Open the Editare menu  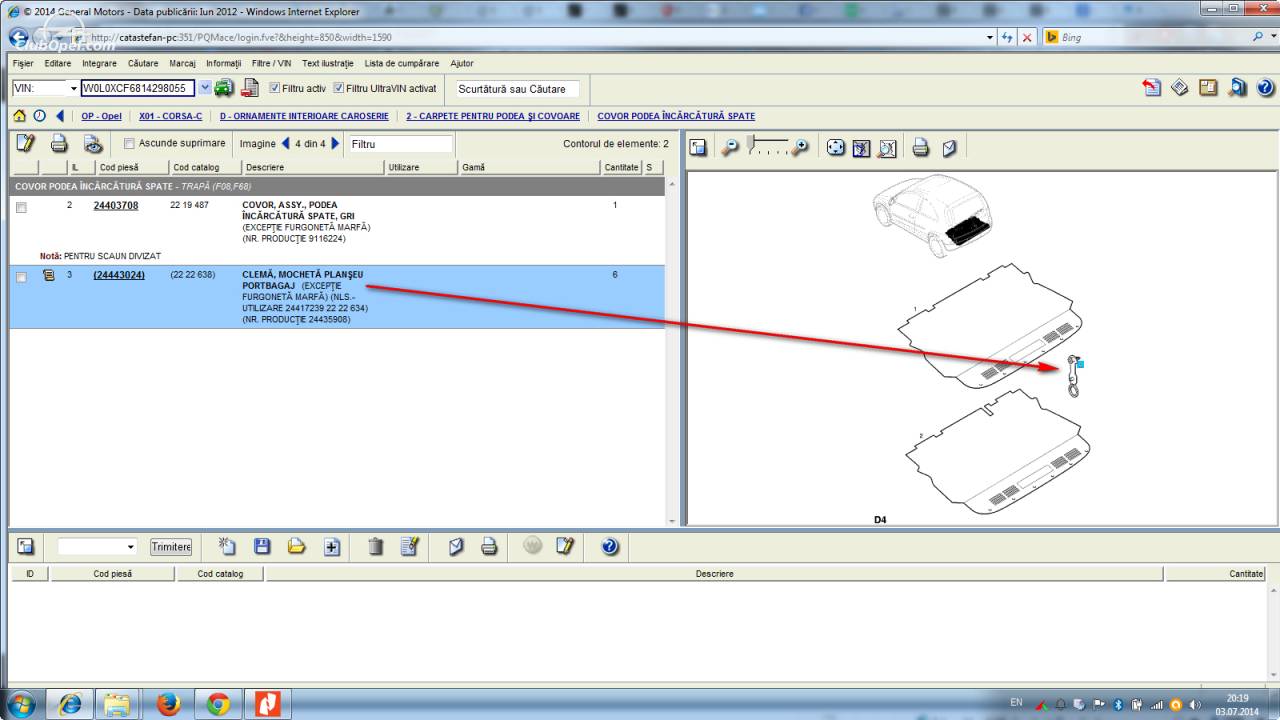coord(58,63)
